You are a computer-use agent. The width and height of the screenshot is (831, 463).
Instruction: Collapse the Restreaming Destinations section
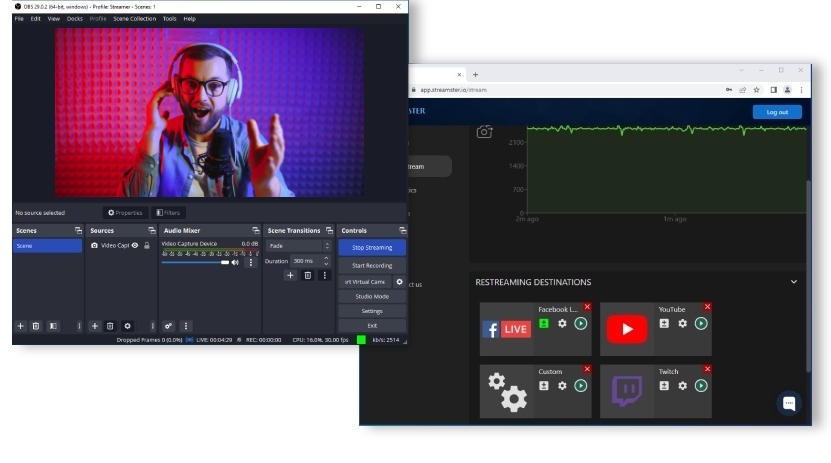794,282
